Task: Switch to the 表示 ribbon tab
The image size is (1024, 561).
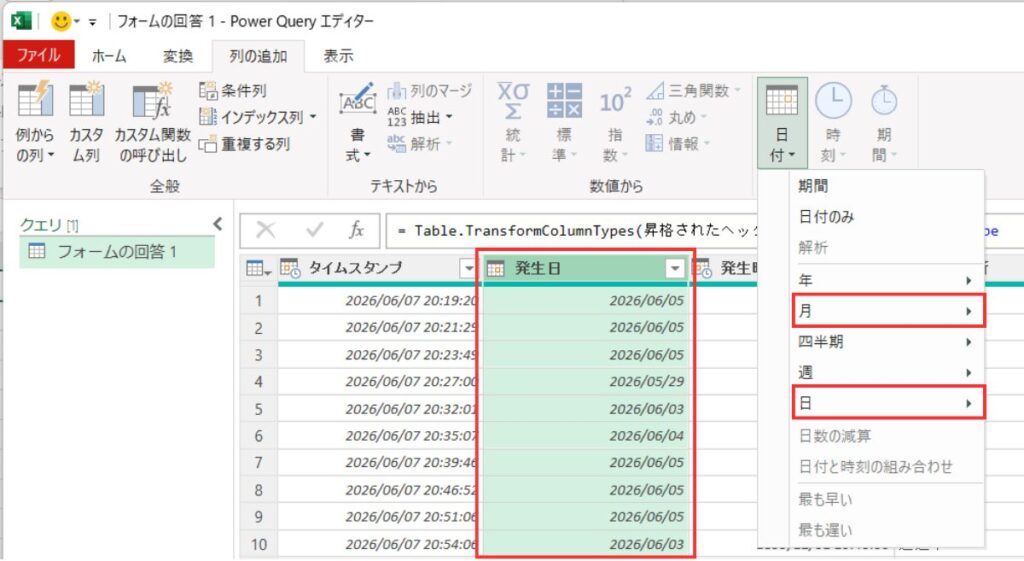Action: point(338,56)
